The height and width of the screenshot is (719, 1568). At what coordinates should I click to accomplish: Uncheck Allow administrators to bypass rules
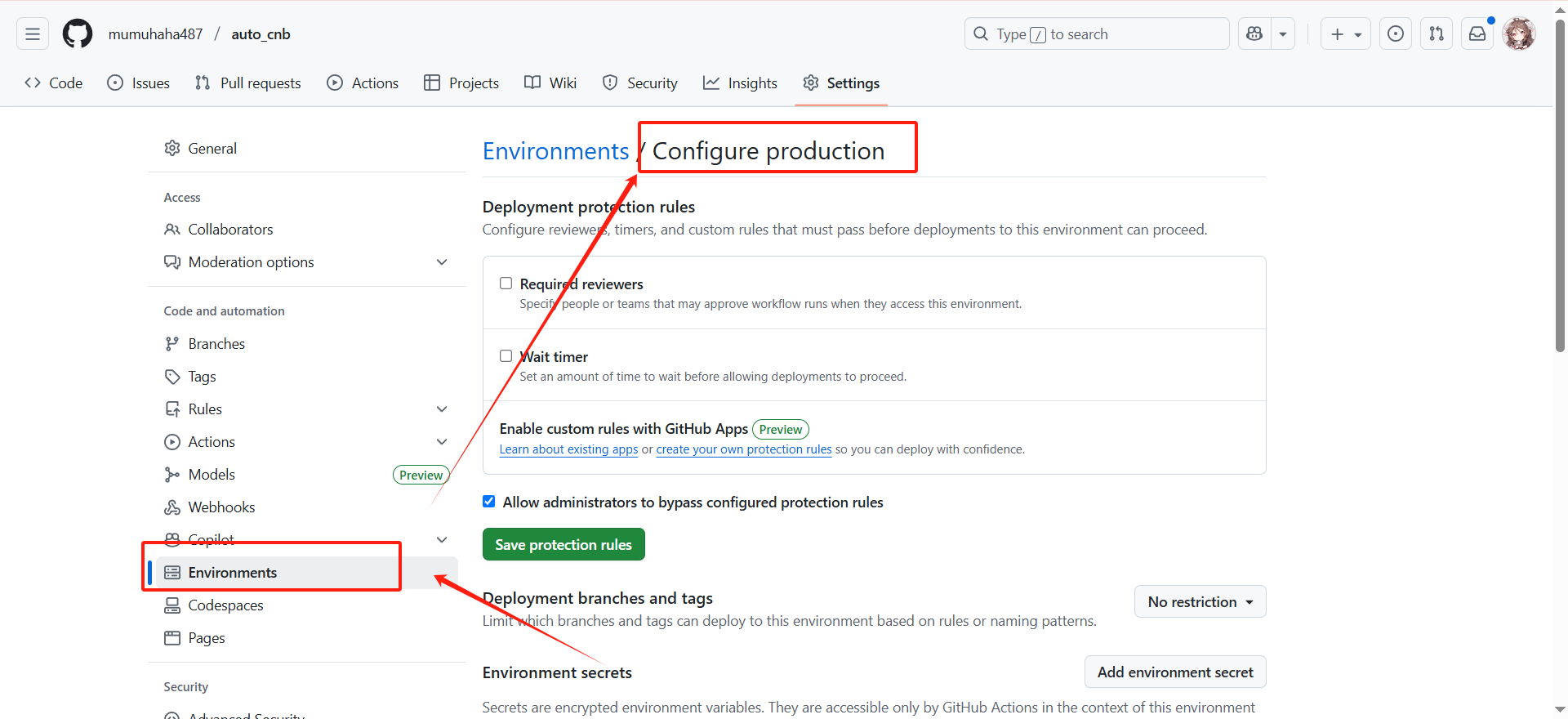tap(489, 502)
